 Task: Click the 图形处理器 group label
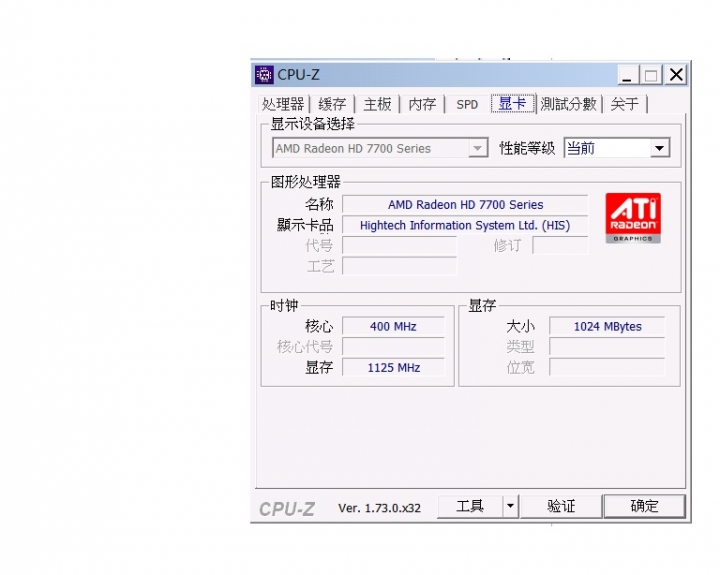tap(305, 182)
